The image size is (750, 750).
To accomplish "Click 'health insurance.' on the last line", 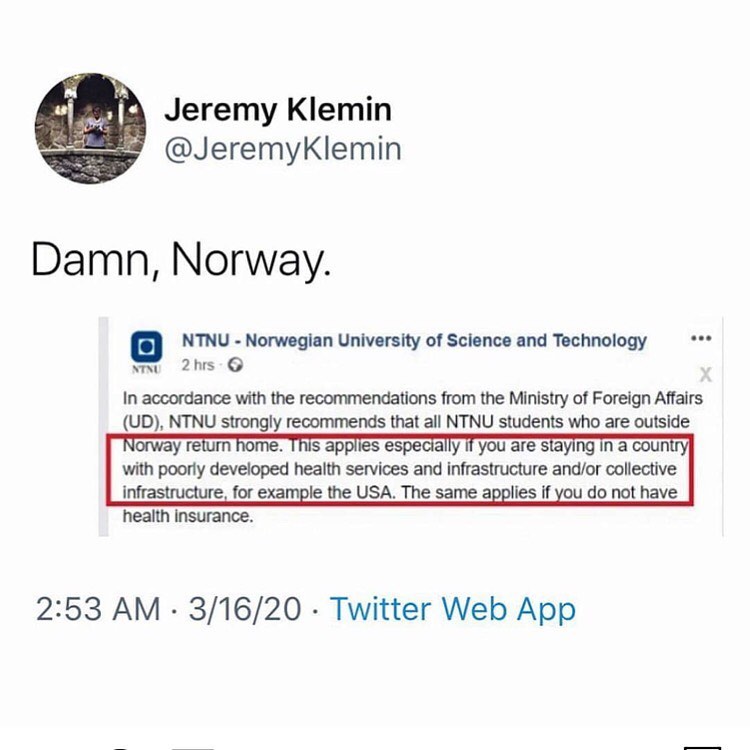I will (187, 517).
